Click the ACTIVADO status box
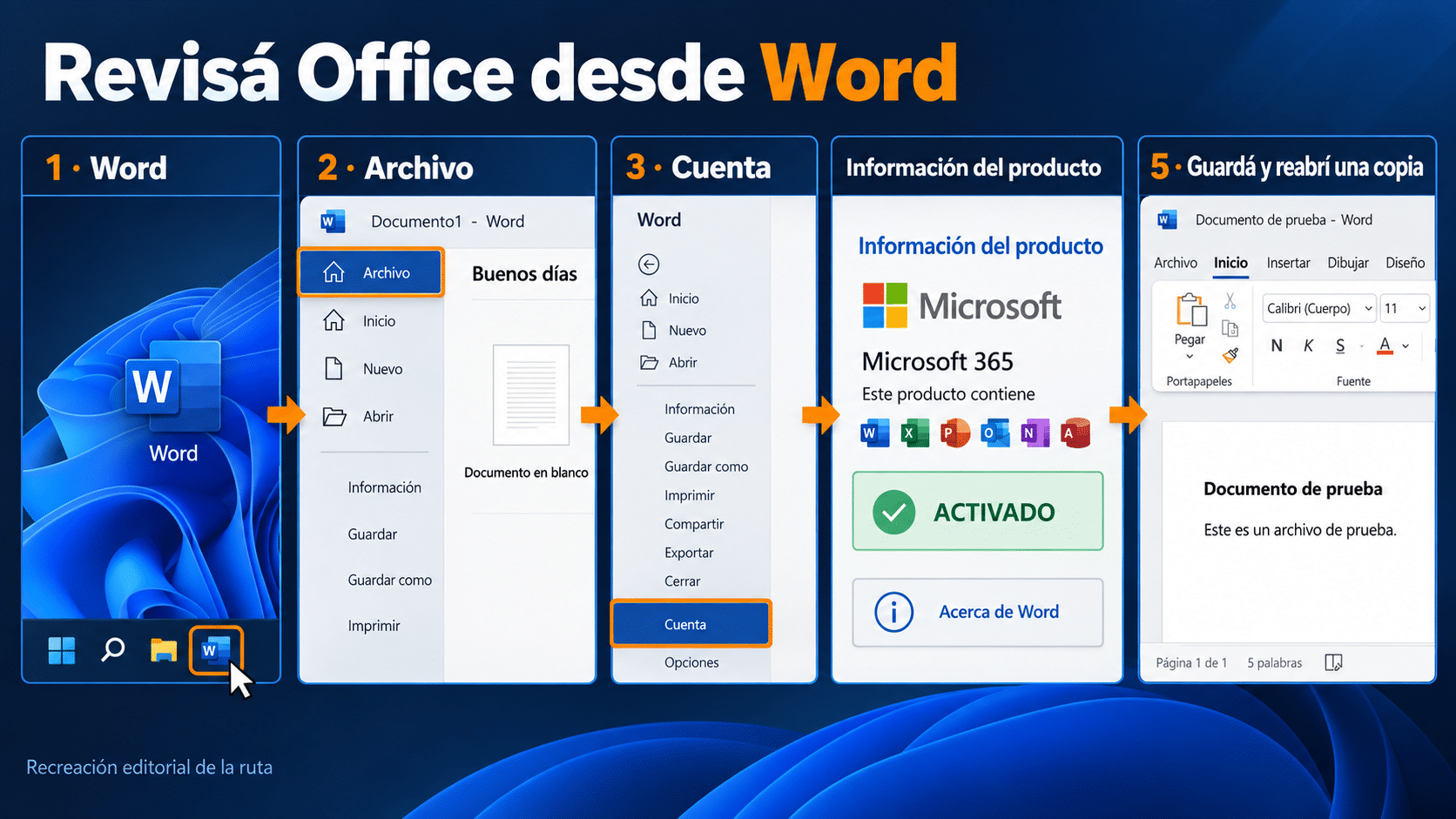 (x=978, y=511)
